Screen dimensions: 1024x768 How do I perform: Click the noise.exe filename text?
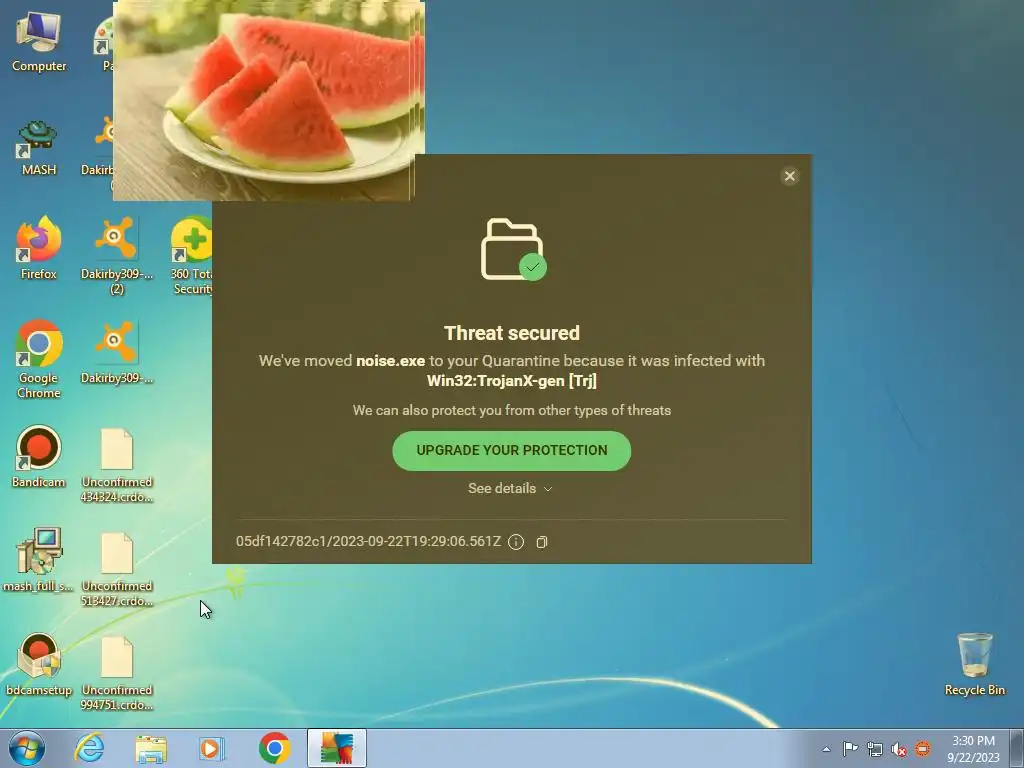tap(391, 360)
